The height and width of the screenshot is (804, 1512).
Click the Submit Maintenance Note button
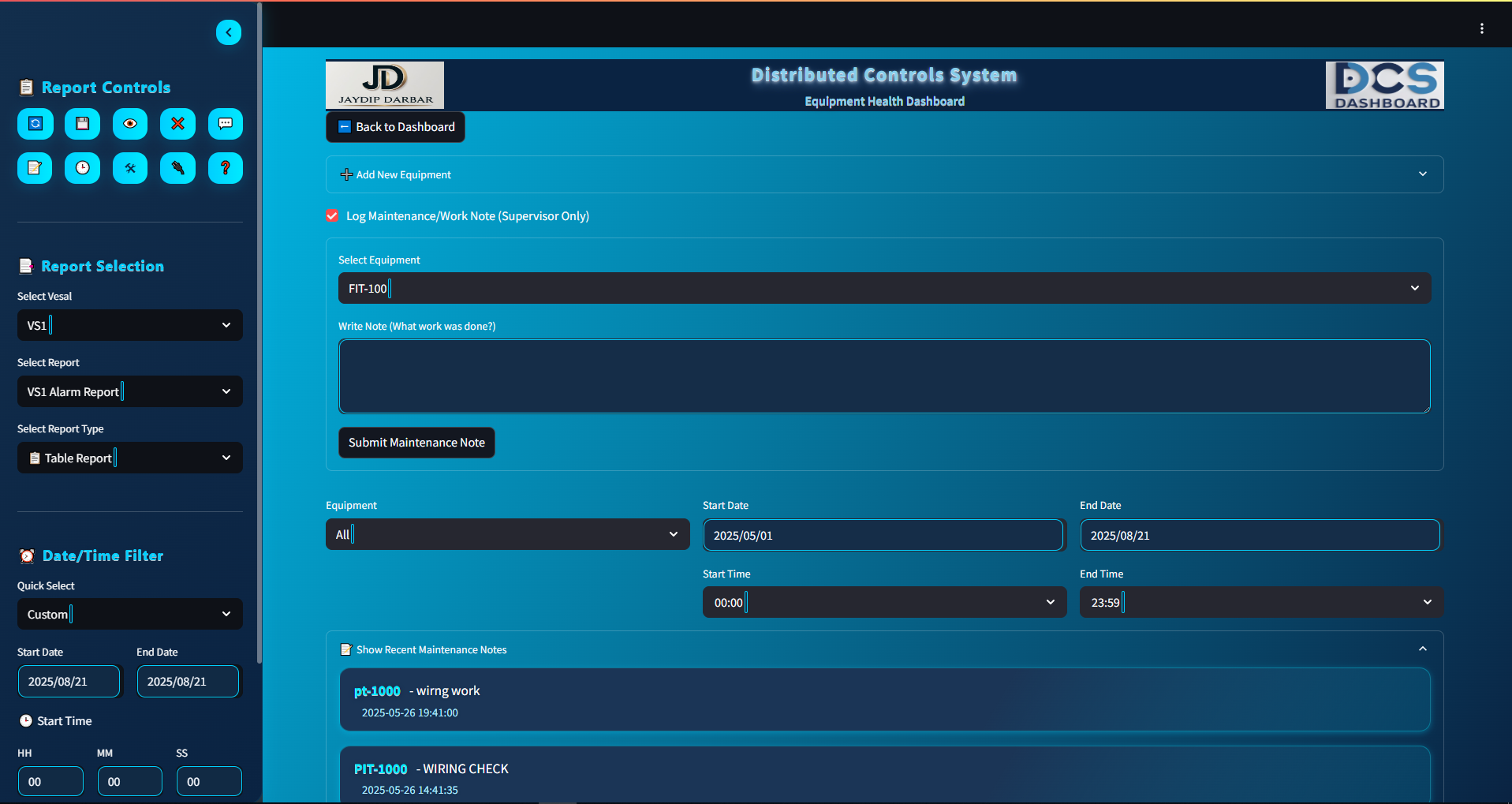(416, 443)
